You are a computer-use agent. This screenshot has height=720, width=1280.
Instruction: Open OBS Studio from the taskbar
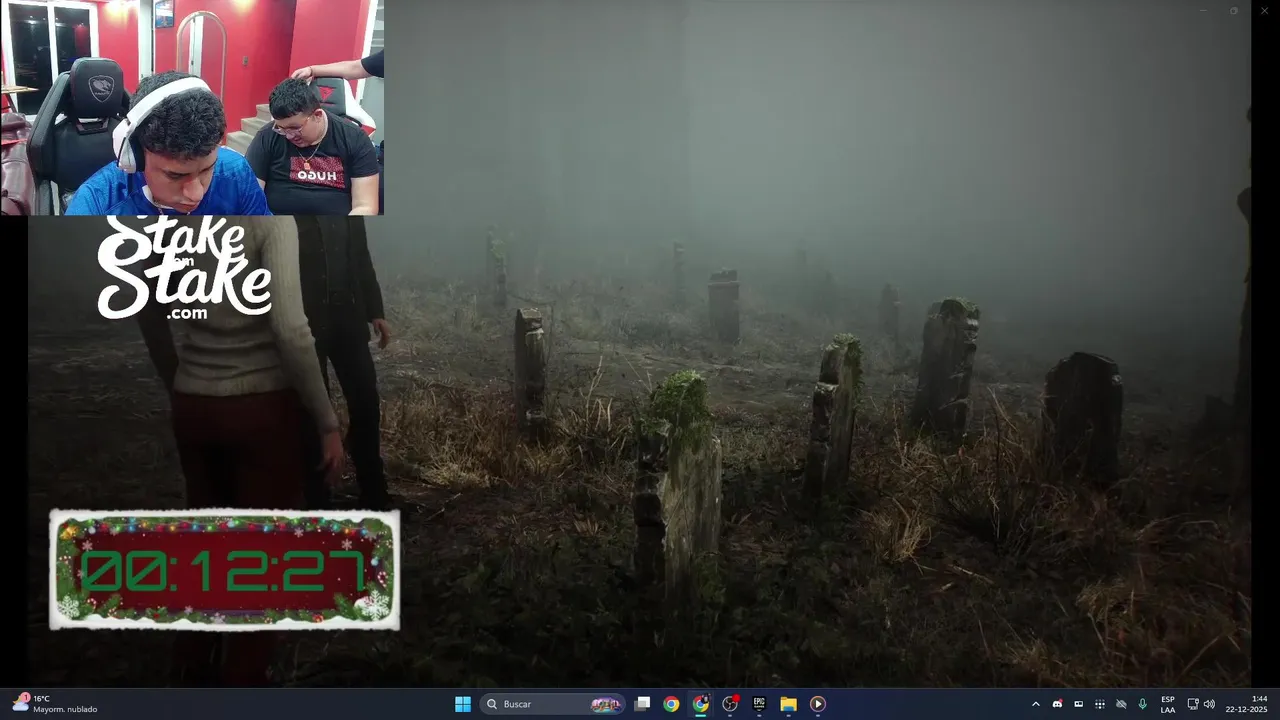[730, 704]
